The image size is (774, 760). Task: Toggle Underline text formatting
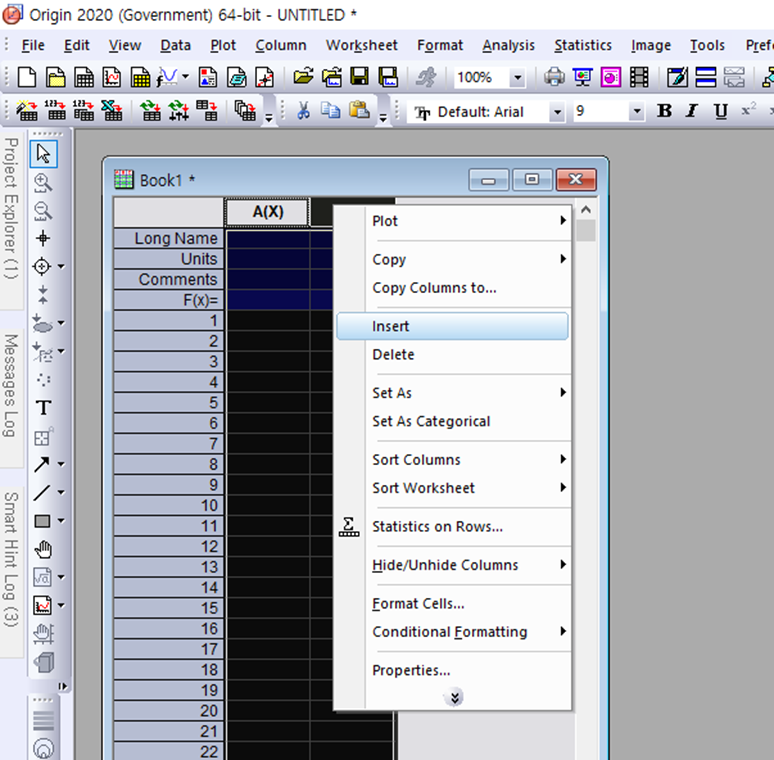point(721,111)
